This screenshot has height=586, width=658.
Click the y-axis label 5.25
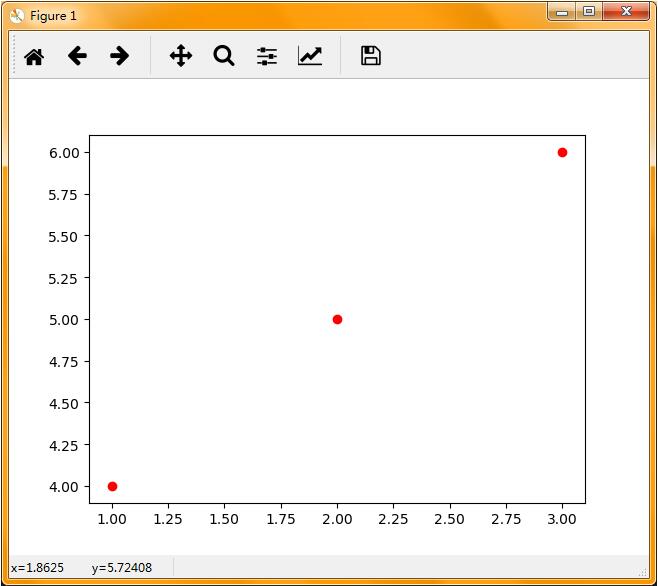tap(63, 278)
